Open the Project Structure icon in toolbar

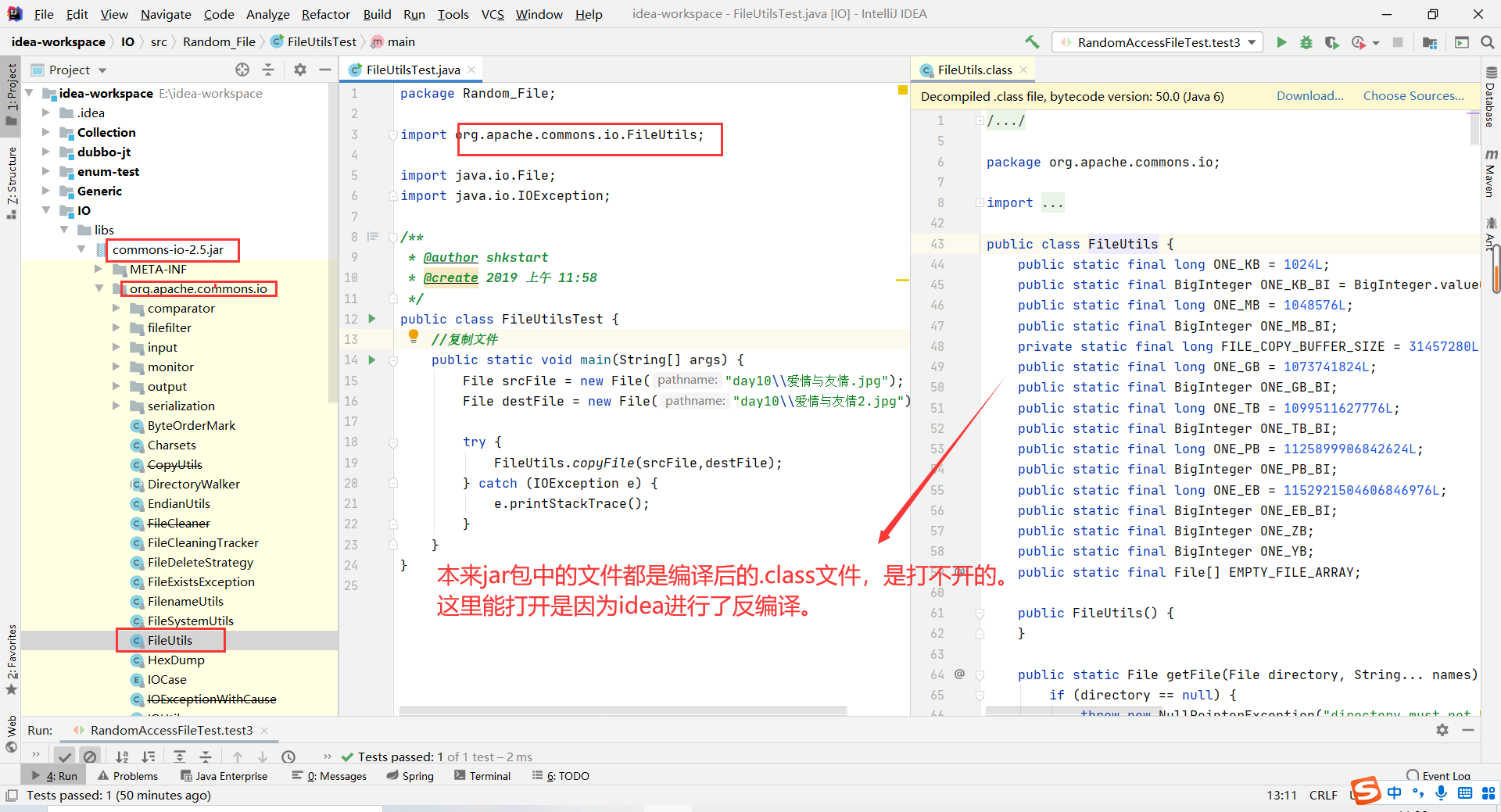point(1430,42)
